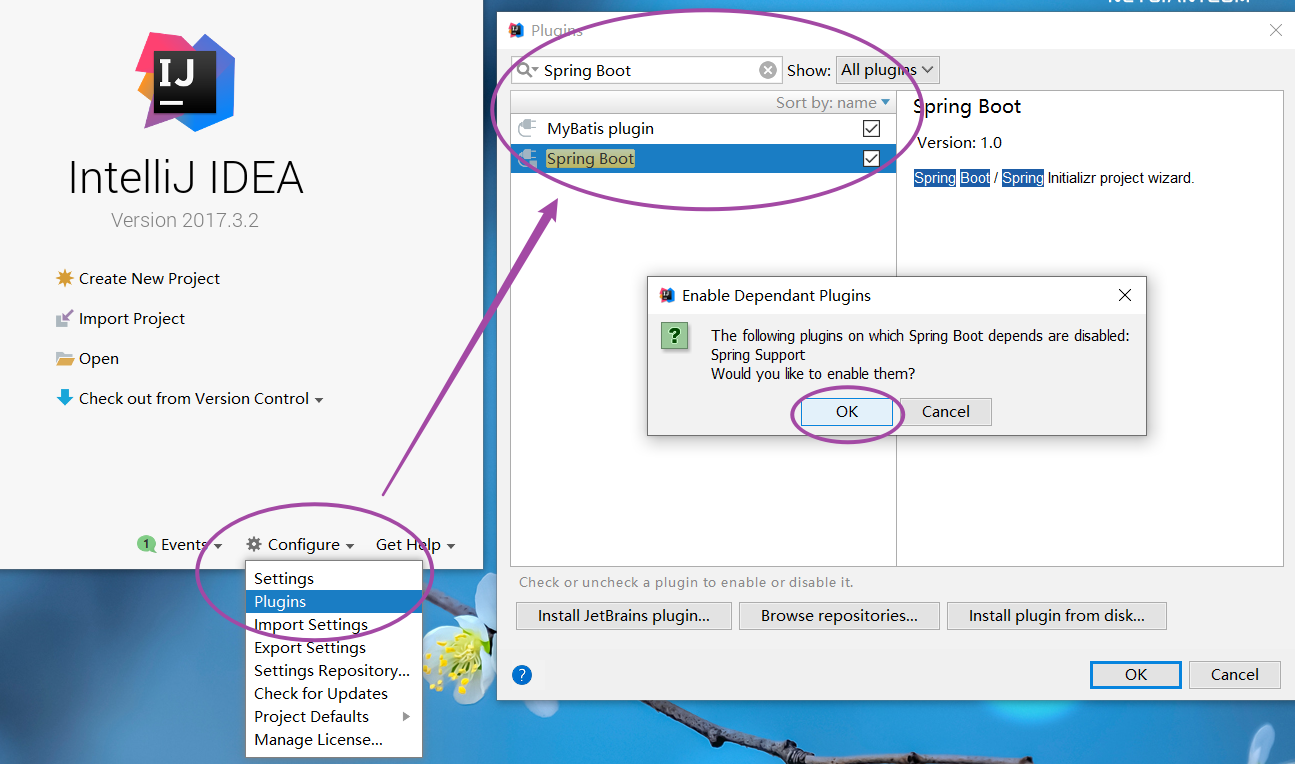The image size is (1295, 764).
Task: Clear the plugin search field with X icon
Action: tap(767, 70)
